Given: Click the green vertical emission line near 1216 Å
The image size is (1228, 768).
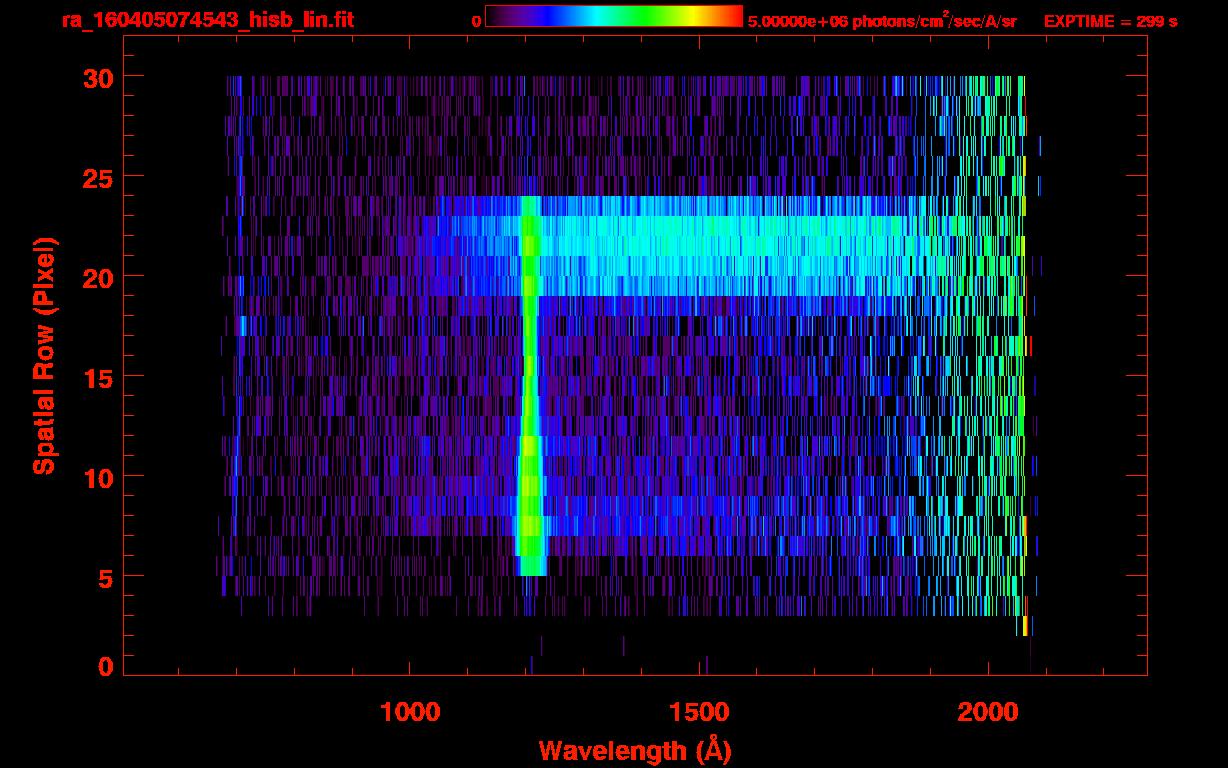Looking at the screenshot, I should click(530, 385).
